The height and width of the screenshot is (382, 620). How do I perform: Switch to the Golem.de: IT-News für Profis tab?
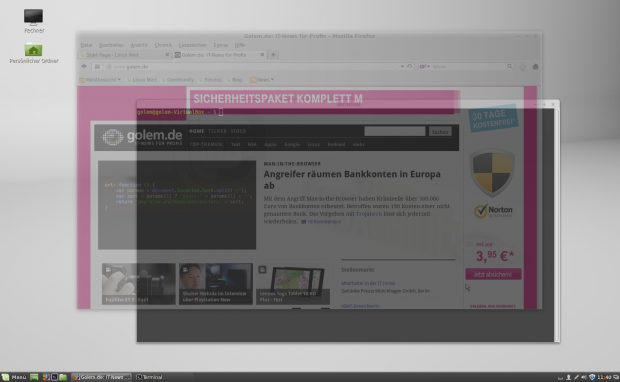coord(220,55)
